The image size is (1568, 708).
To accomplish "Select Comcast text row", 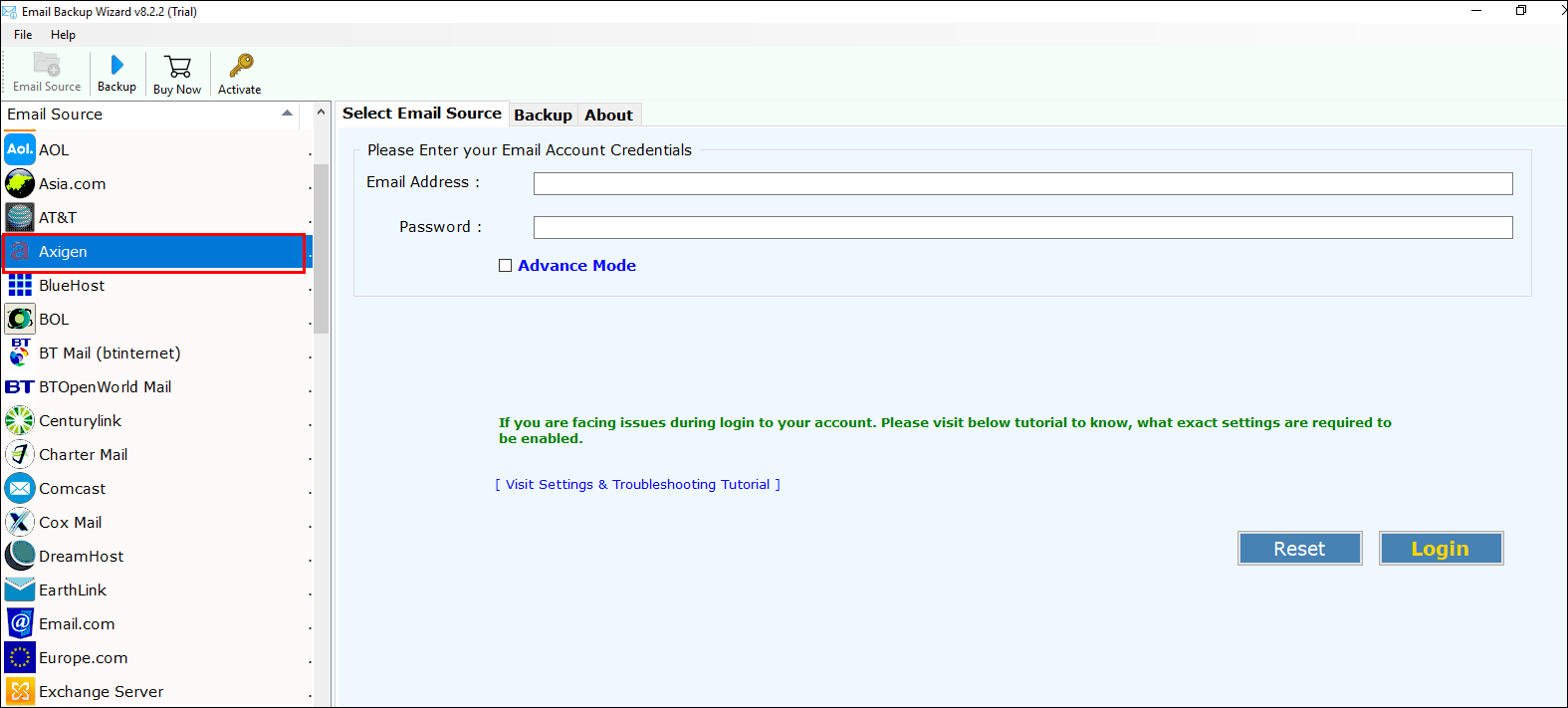I will tap(72, 489).
